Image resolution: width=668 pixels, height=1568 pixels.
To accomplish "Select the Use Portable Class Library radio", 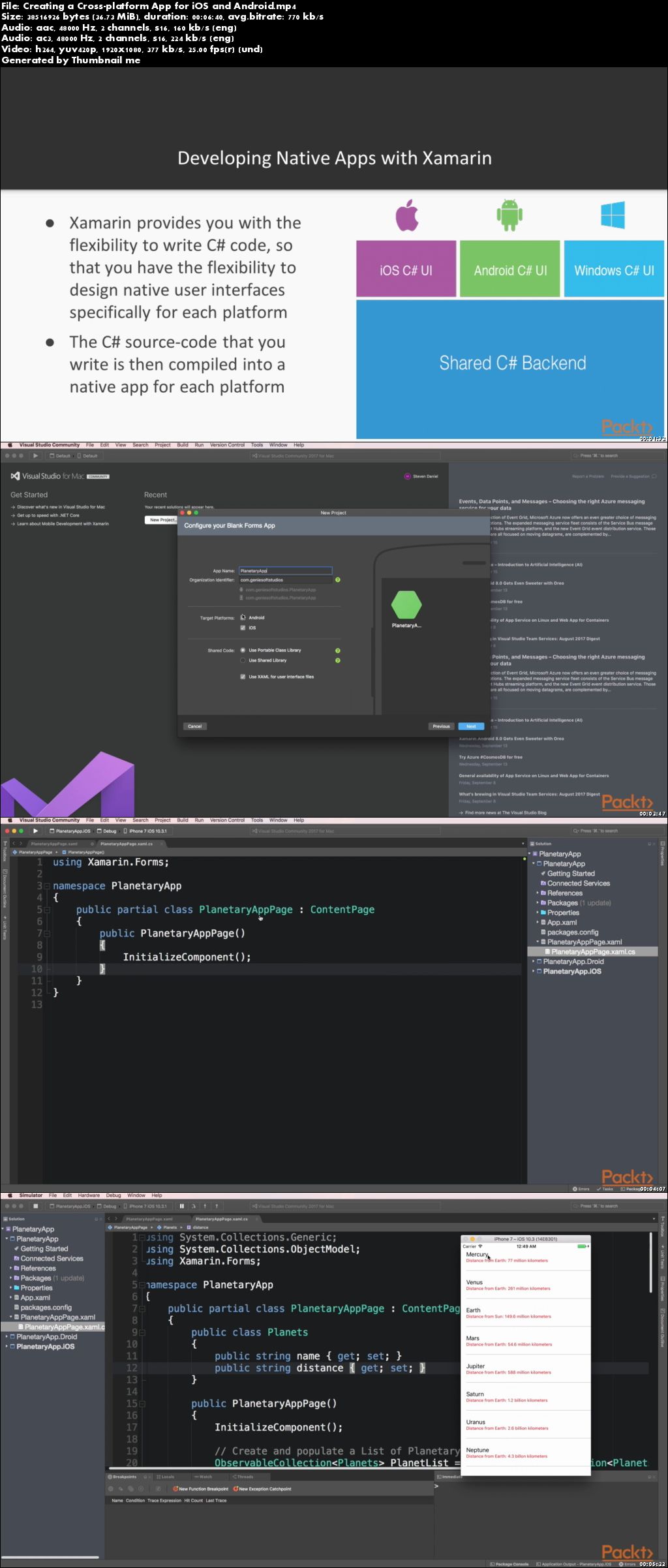I will (x=243, y=651).
